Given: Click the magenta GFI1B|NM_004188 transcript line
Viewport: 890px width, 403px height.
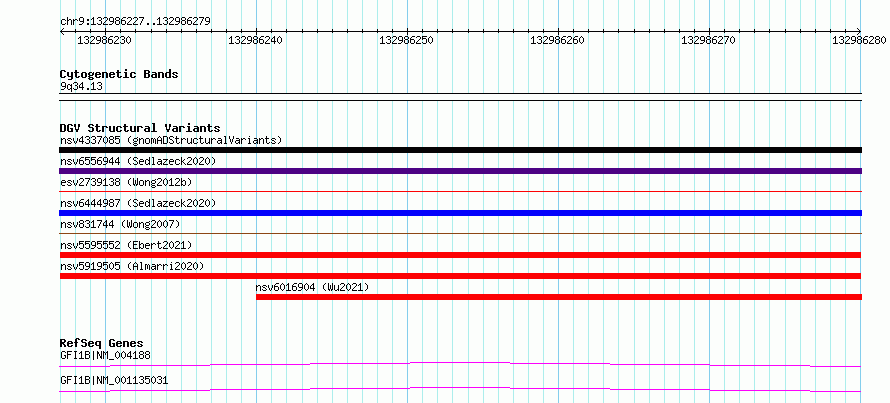Looking at the screenshot, I should 460,364.
